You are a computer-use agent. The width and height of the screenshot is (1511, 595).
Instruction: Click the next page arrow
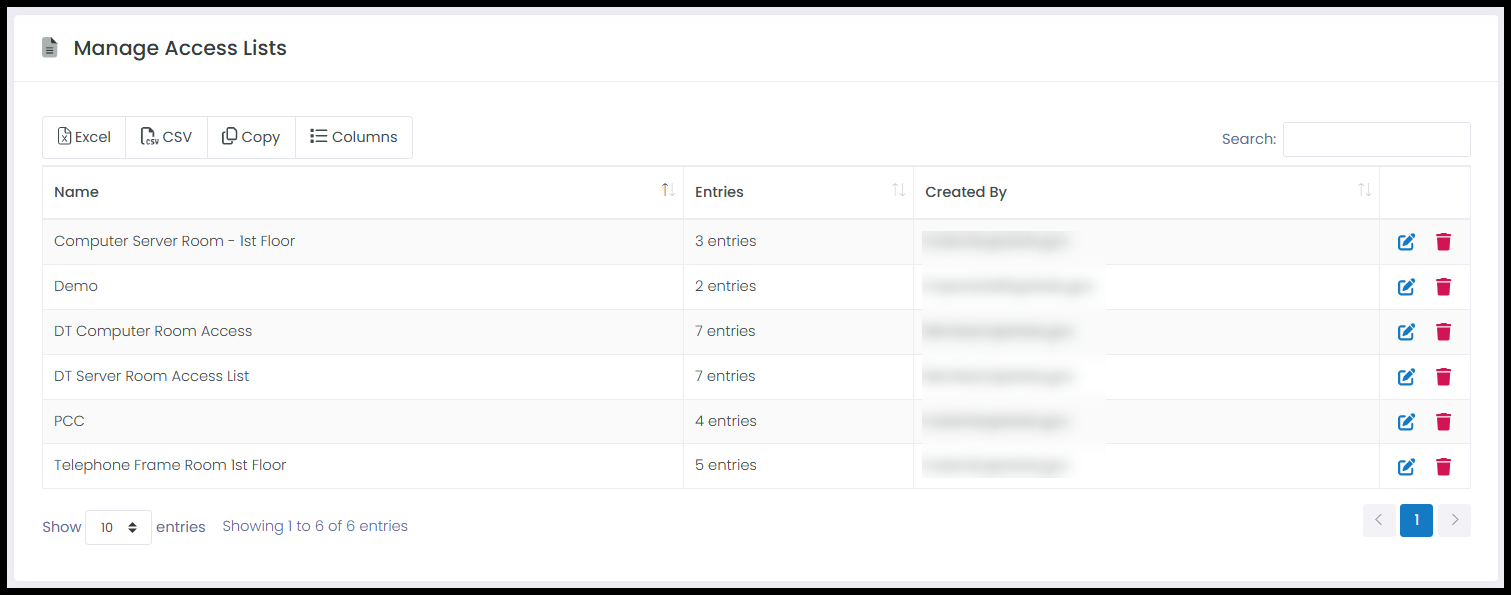pyautogui.click(x=1455, y=520)
